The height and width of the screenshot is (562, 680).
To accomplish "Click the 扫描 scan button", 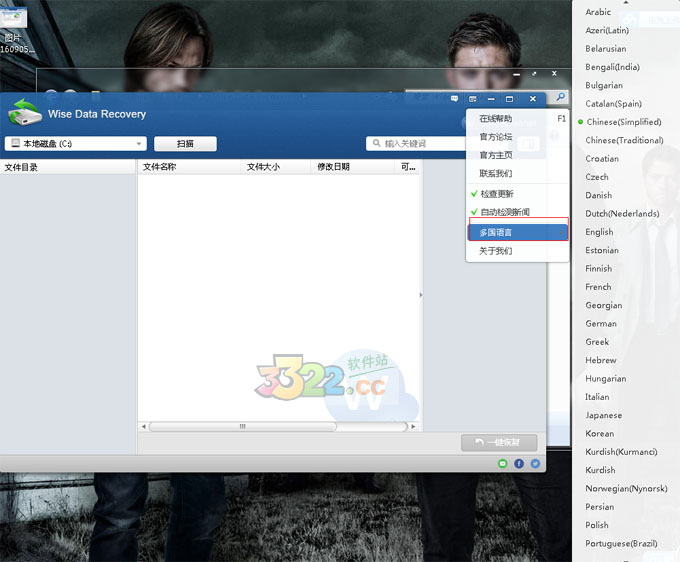I will (184, 144).
